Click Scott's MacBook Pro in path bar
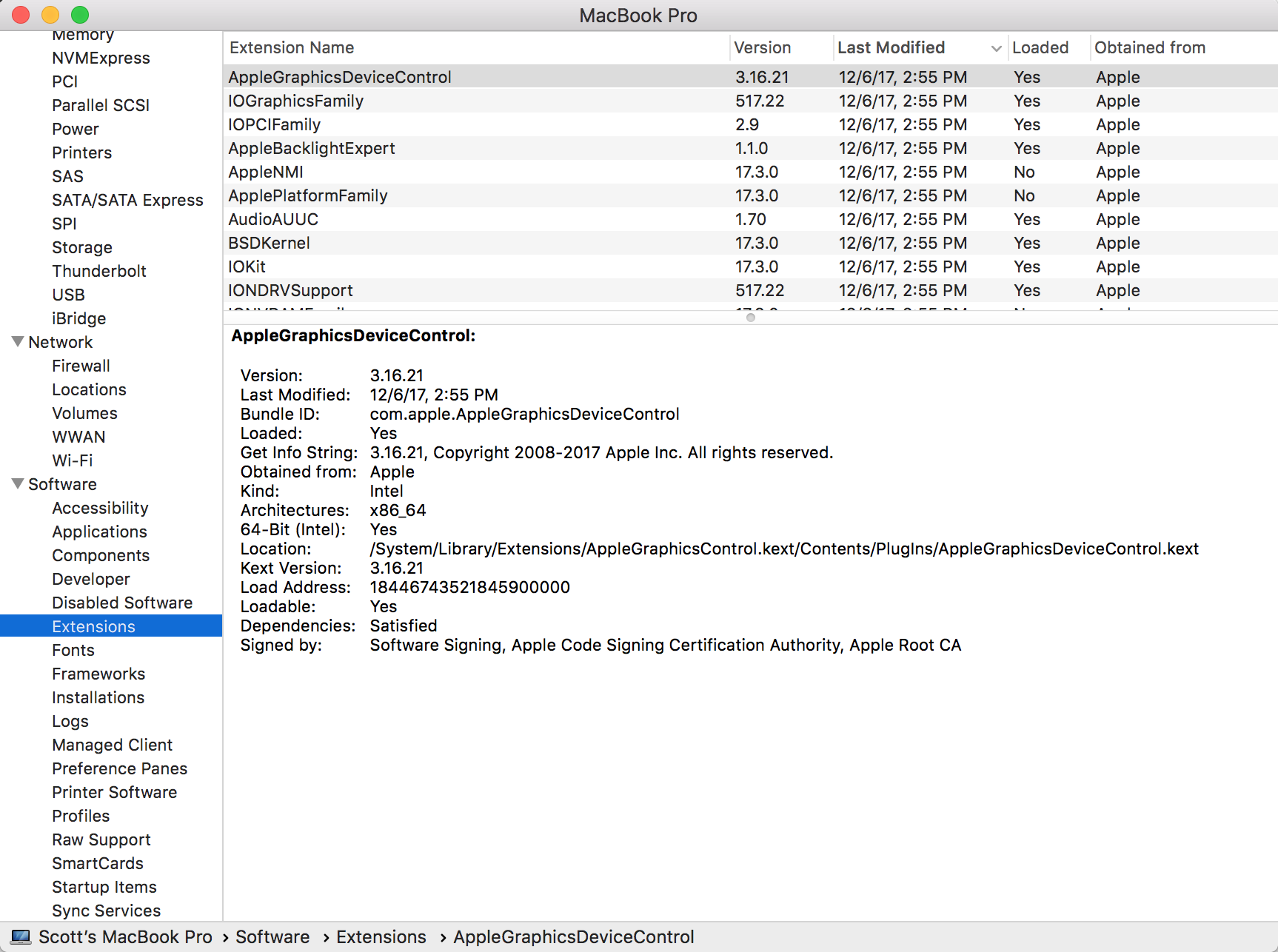 point(125,937)
